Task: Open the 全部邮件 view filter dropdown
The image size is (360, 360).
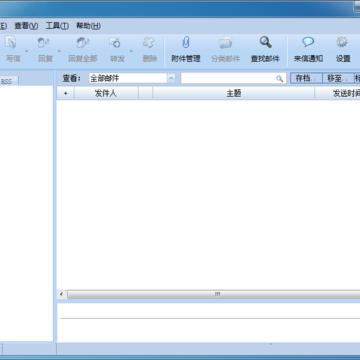Action: (171, 78)
